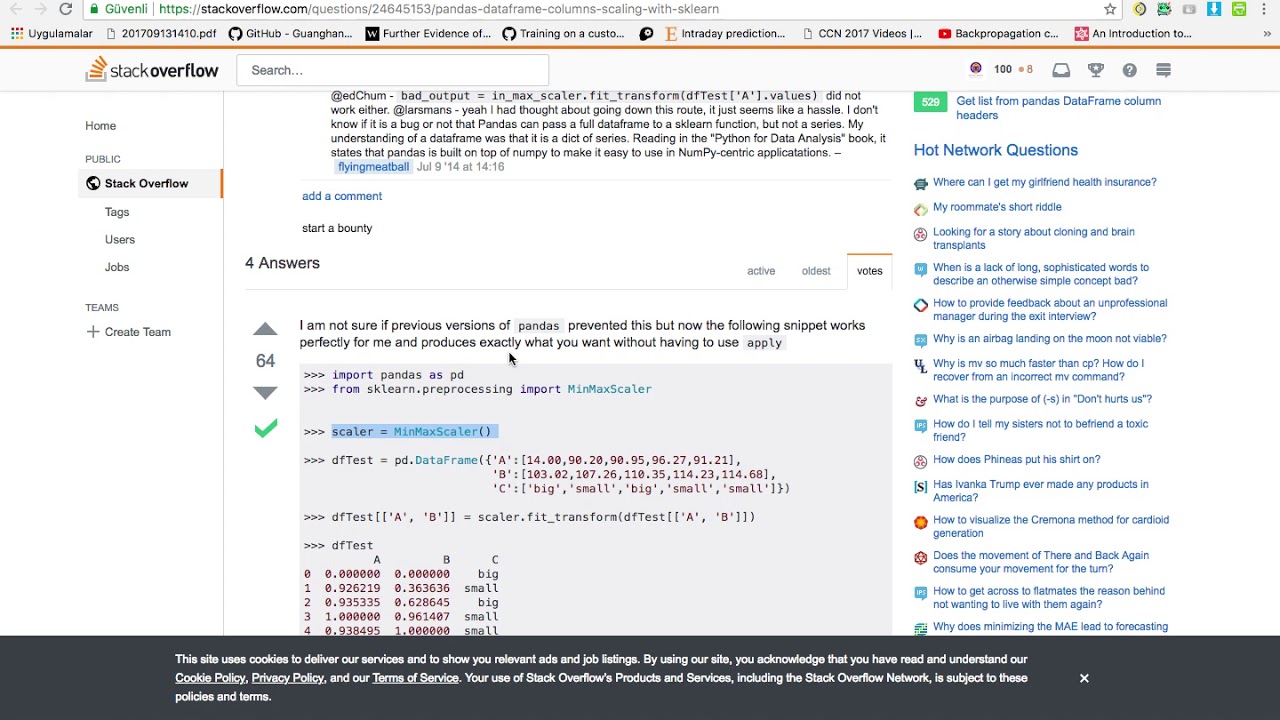This screenshot has width=1280, height=720.
Task: Click the user avatar in header
Action: tap(976, 69)
